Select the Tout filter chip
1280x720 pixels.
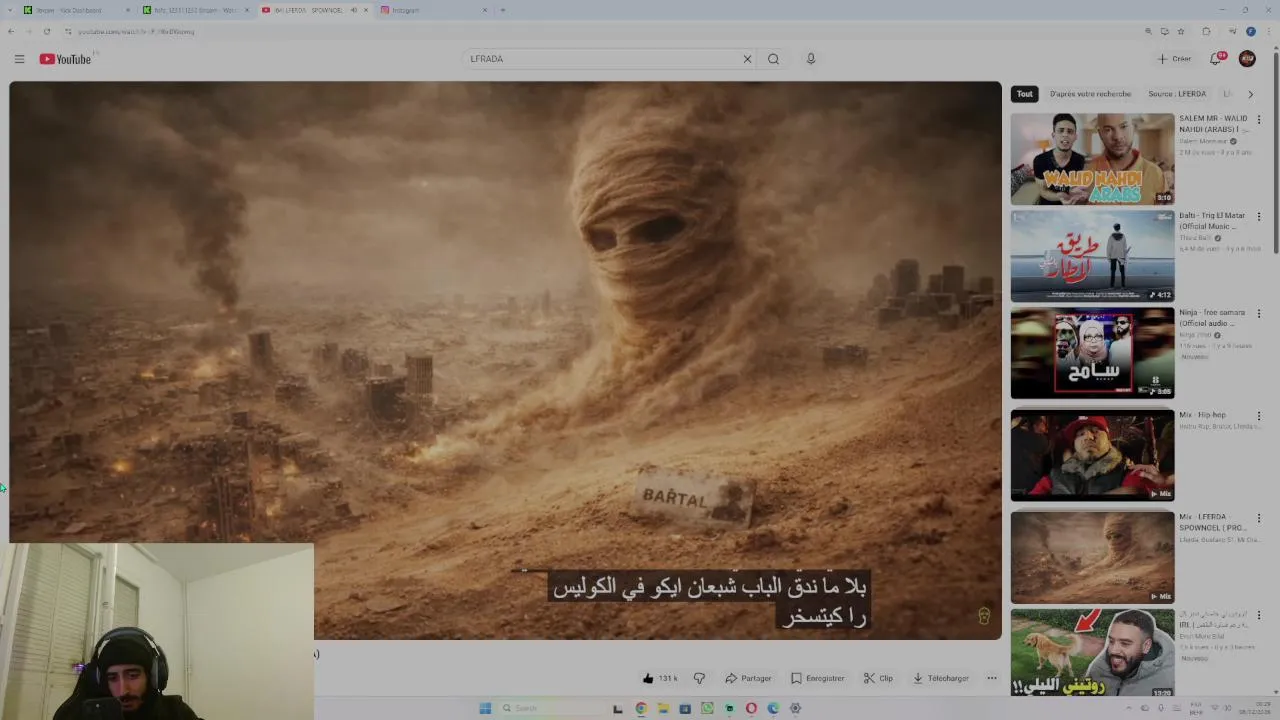coord(1025,94)
